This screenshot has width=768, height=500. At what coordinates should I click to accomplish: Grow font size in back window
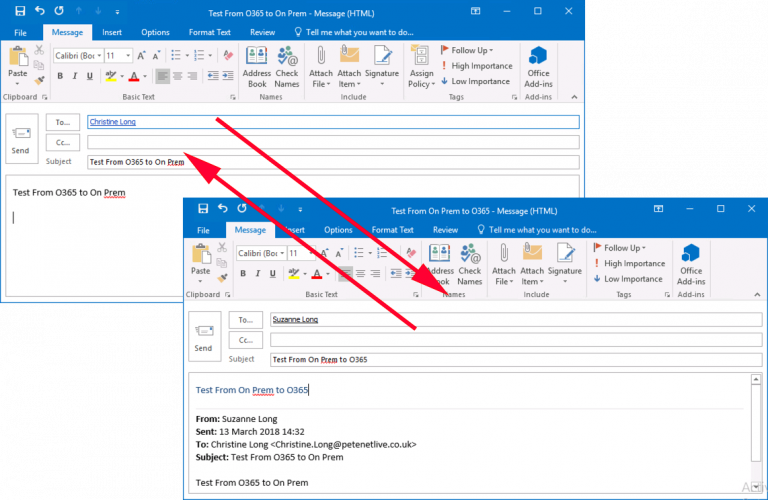tap(141, 56)
